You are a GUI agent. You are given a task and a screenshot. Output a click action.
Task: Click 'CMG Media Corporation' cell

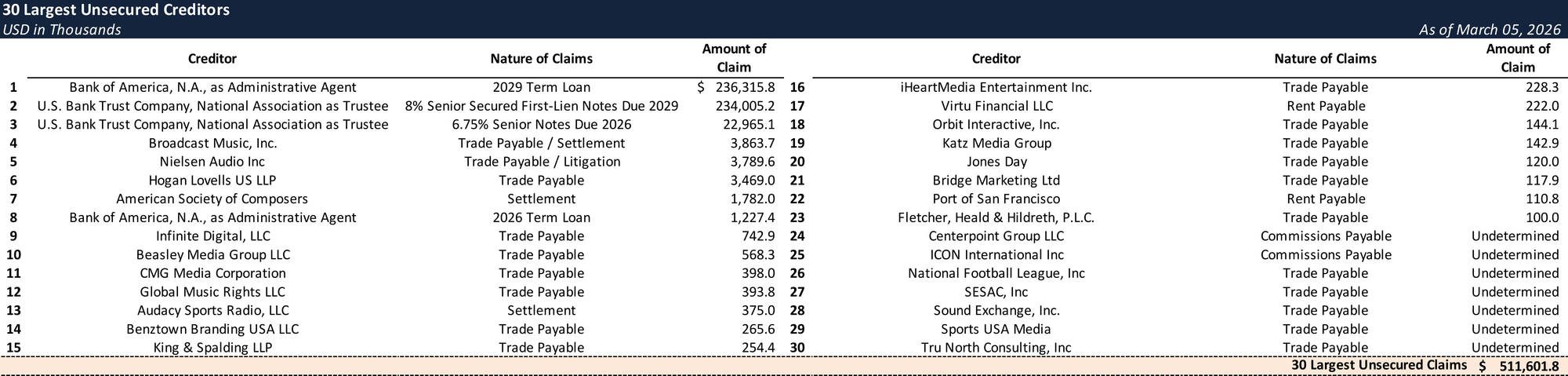coord(212,273)
